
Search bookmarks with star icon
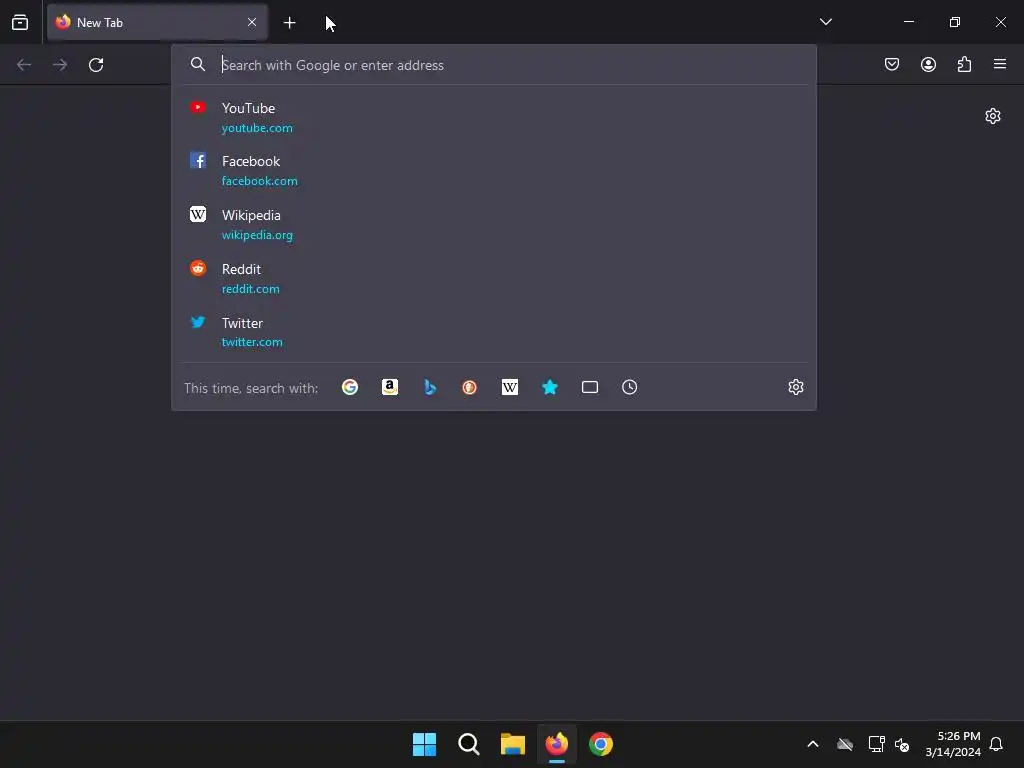[x=550, y=387]
